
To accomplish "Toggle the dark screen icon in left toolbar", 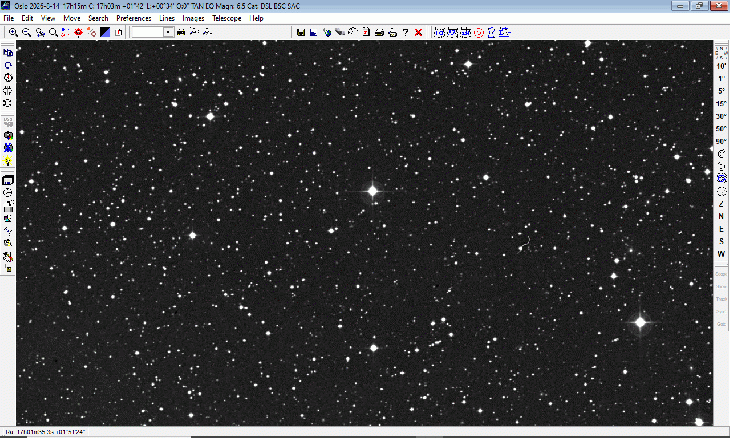I will pyautogui.click(x=8, y=180).
